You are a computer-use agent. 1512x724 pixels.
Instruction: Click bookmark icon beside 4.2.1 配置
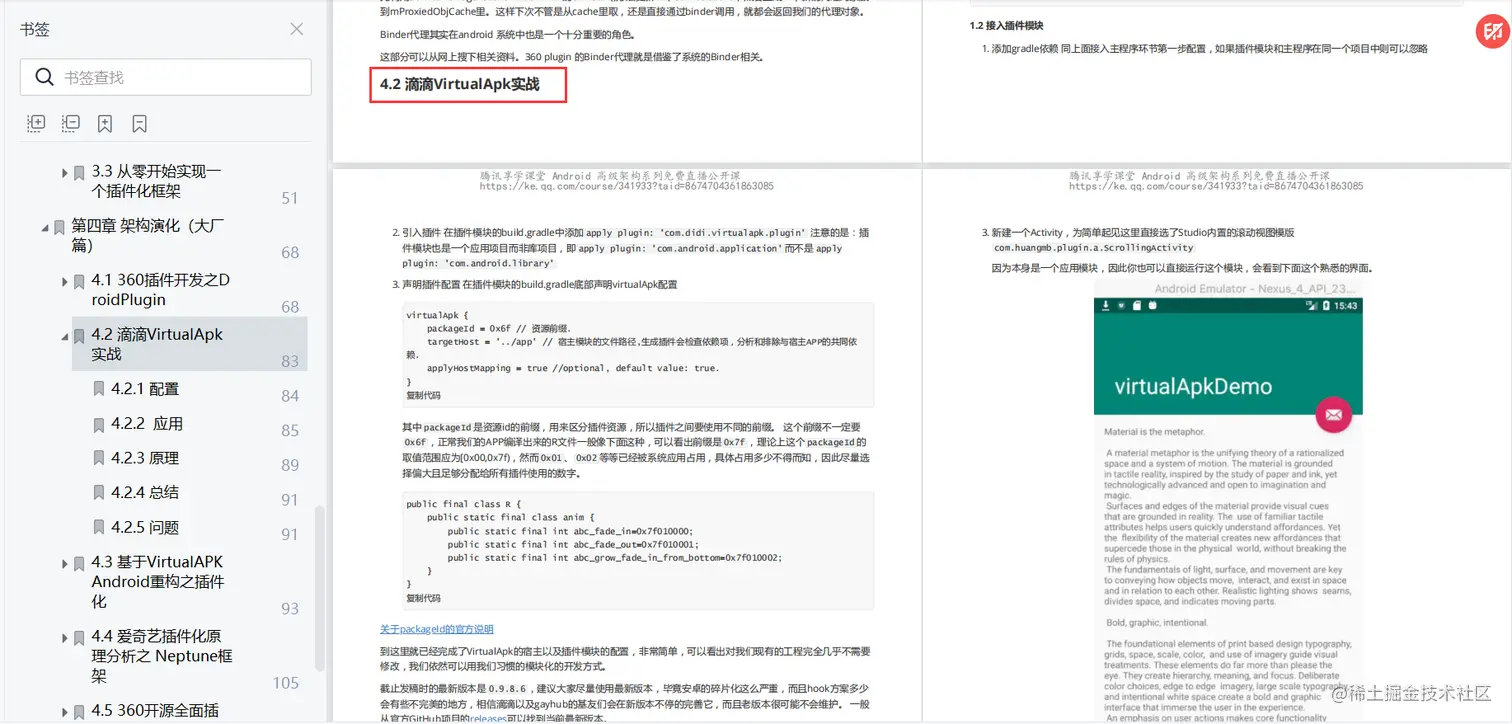(99, 389)
